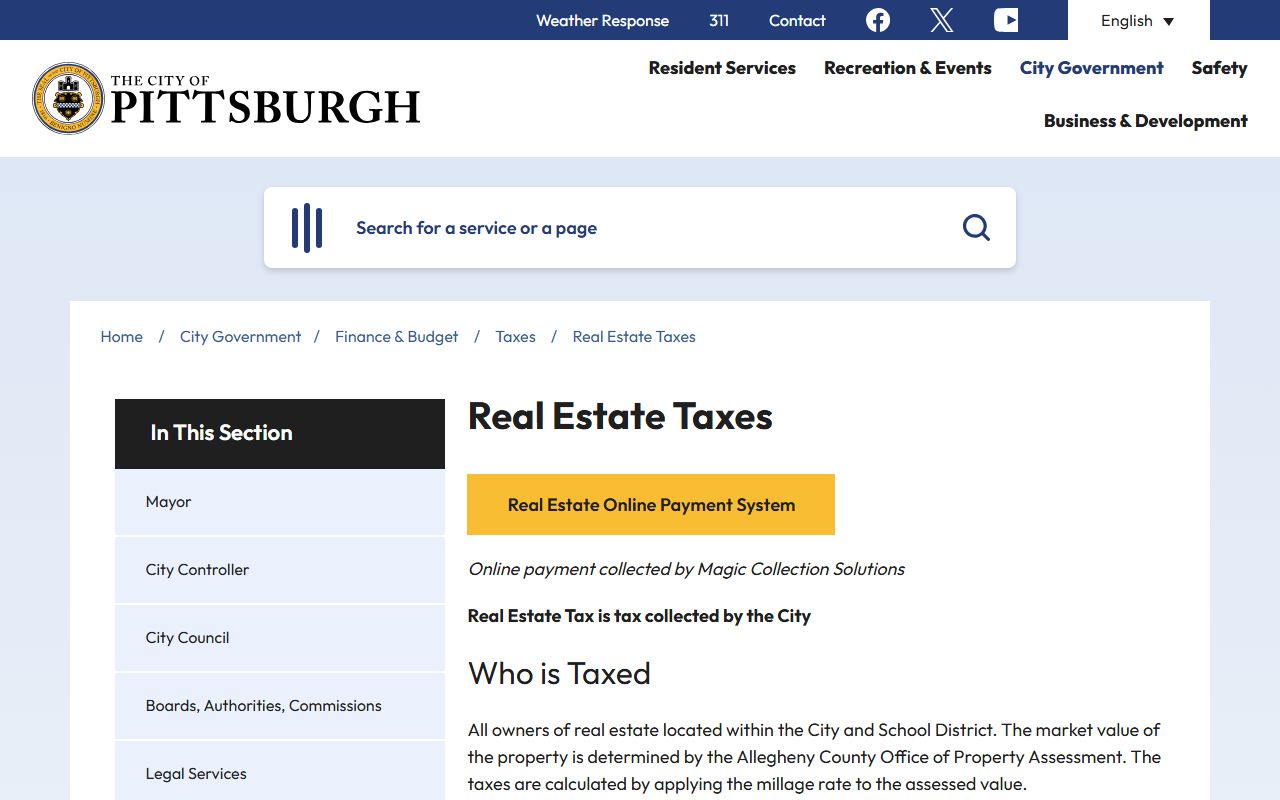The width and height of the screenshot is (1280, 800).
Task: Open Boards, Authorities, Commissions sidebar item
Action: point(280,706)
